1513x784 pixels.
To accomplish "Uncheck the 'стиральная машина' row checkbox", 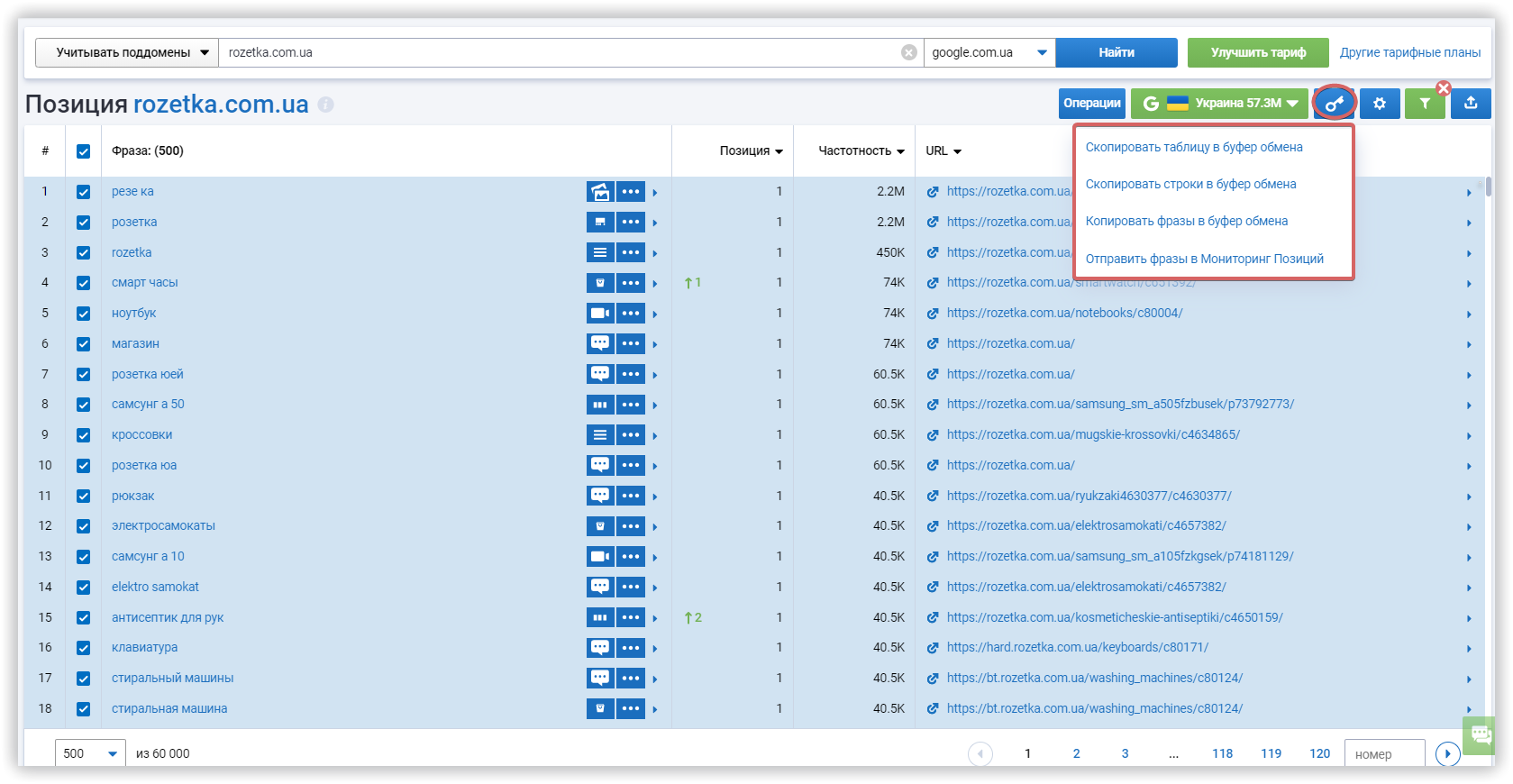I will pyautogui.click(x=83, y=709).
